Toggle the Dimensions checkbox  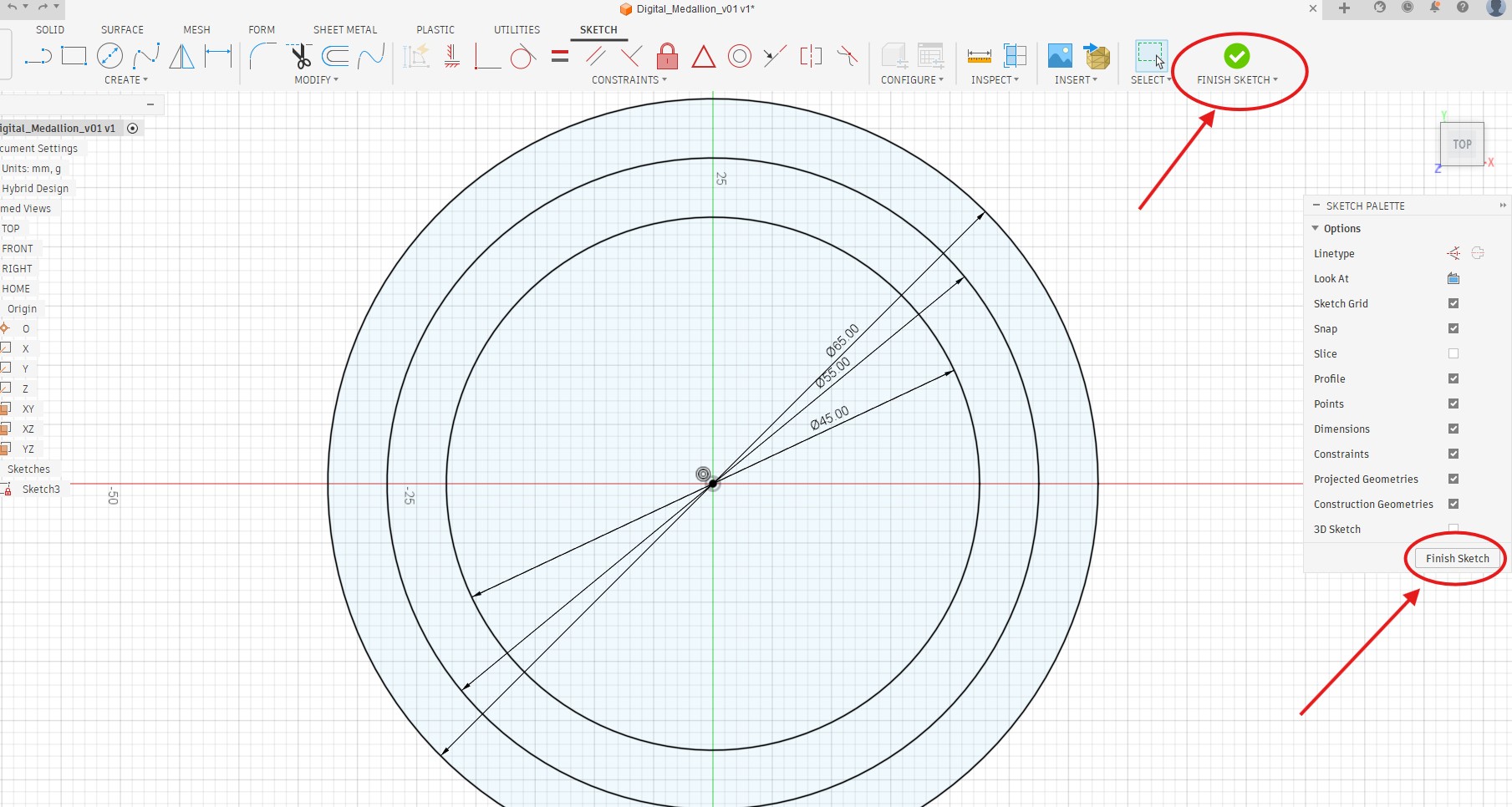[x=1453, y=429]
